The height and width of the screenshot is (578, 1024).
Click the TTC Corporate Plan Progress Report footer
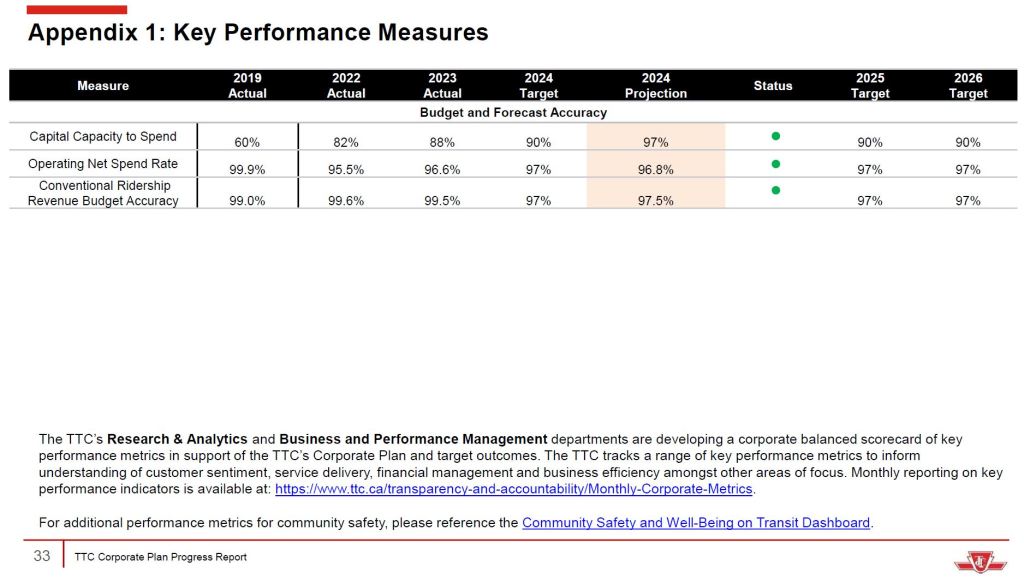[160, 557]
